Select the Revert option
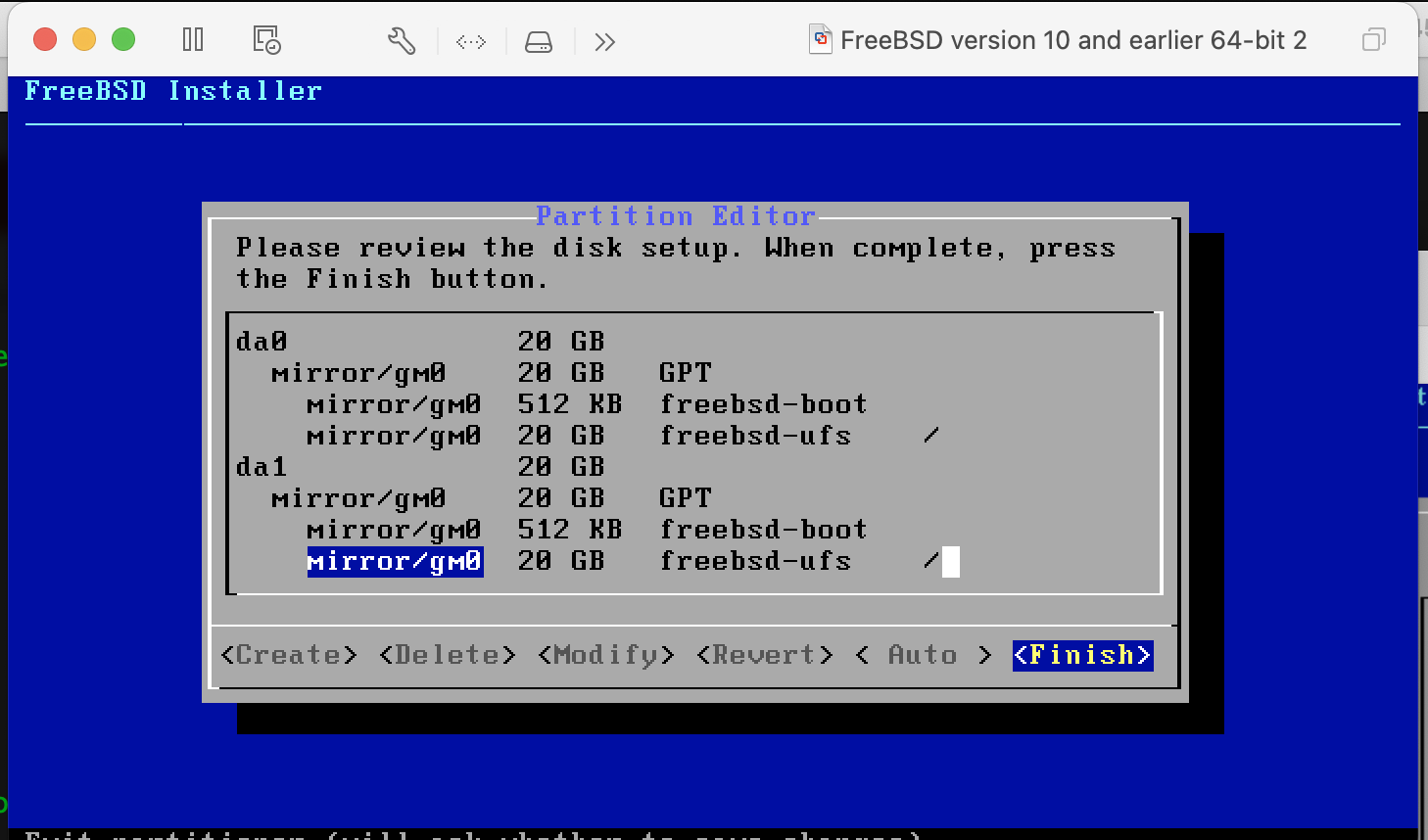The width and height of the screenshot is (1428, 840). (x=765, y=655)
